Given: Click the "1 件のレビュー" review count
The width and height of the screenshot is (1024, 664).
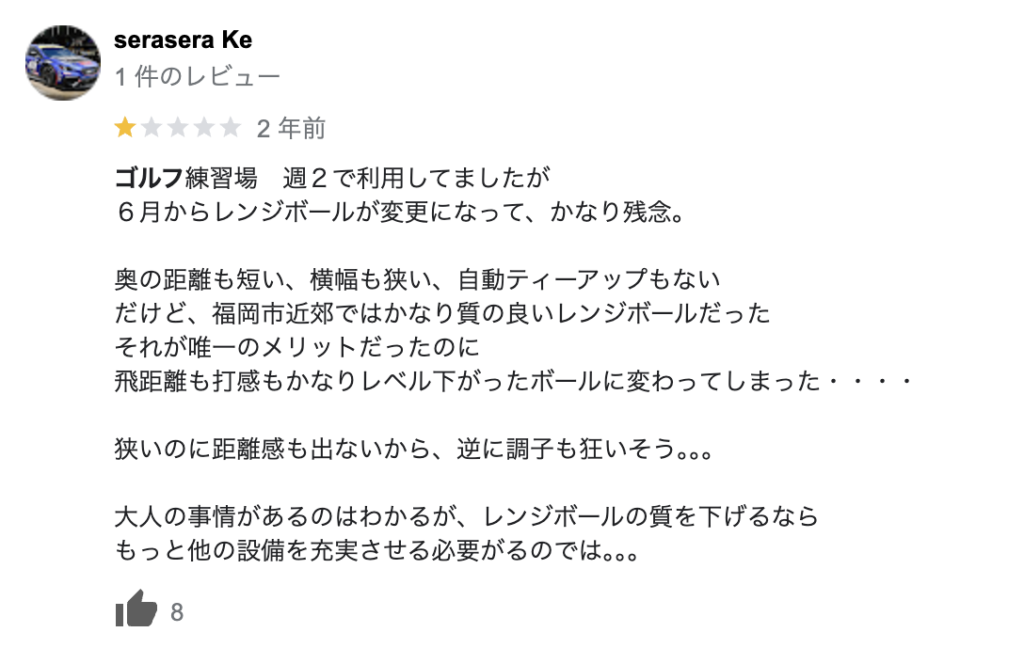Looking at the screenshot, I should coord(197,76).
